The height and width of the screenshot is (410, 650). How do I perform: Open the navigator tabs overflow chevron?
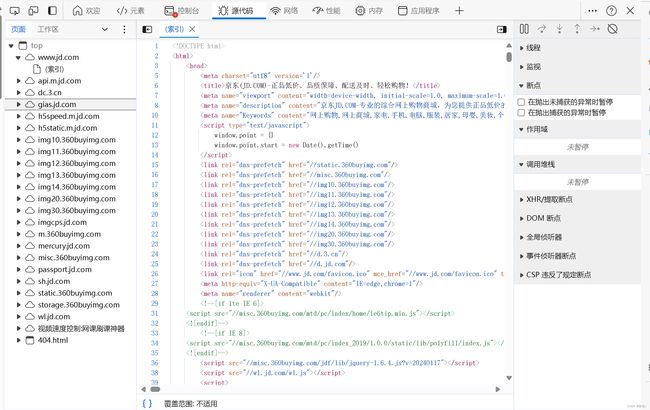[x=105, y=29]
